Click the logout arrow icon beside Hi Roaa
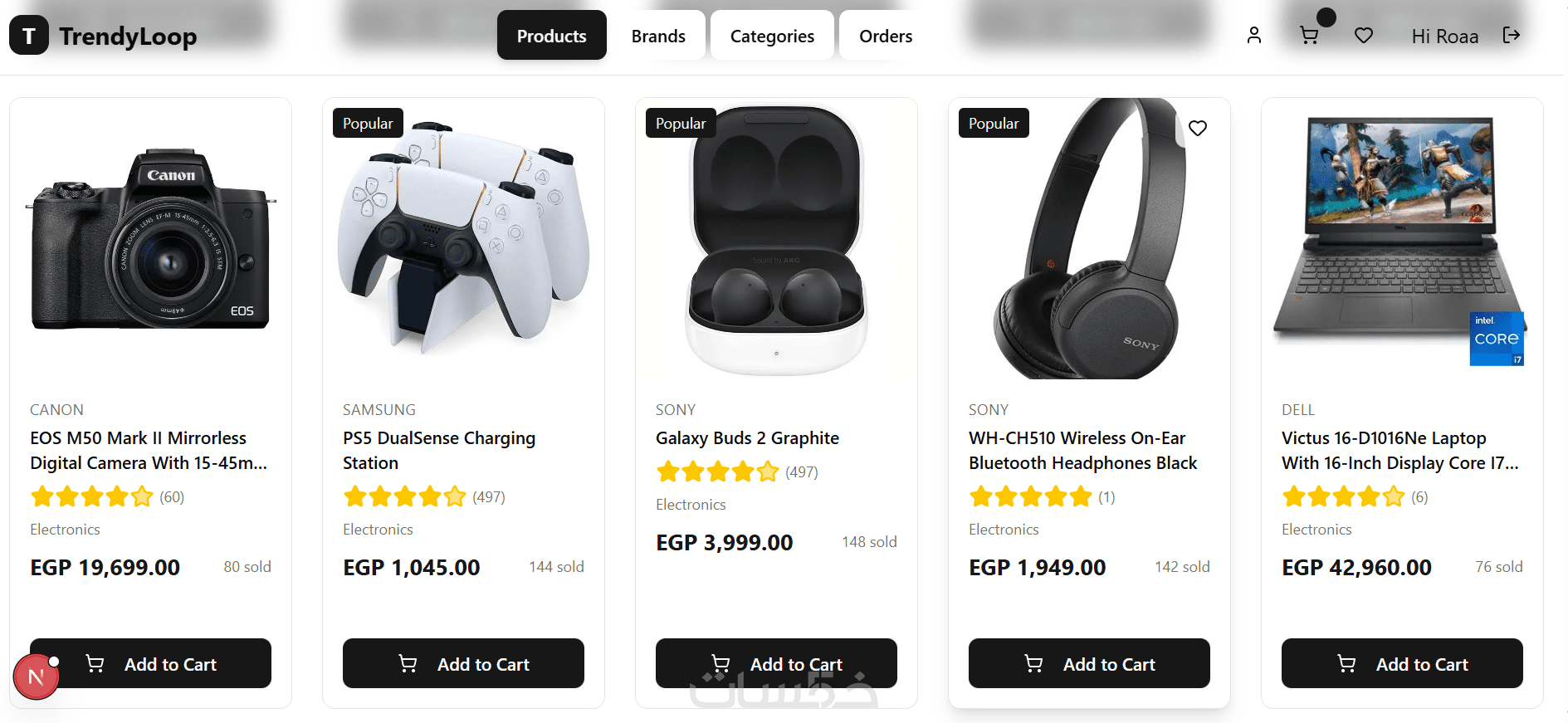This screenshot has height=723, width=1568. click(1512, 35)
